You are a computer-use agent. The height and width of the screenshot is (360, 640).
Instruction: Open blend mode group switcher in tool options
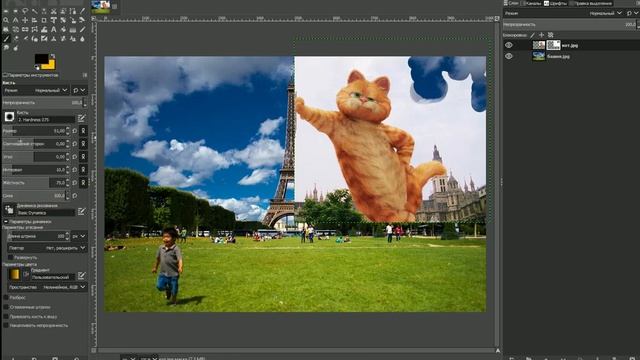(80, 90)
